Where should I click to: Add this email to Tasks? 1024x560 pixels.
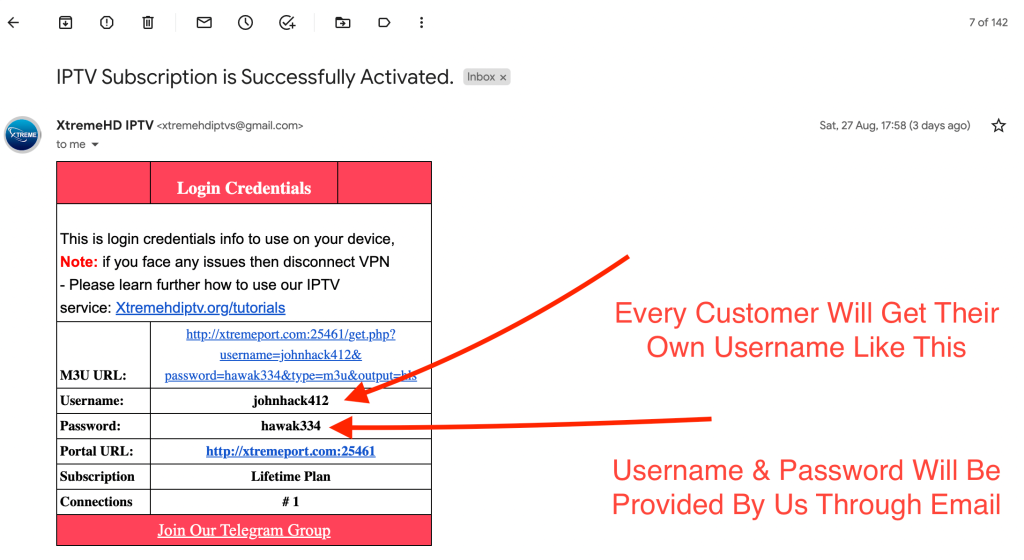coord(287,23)
